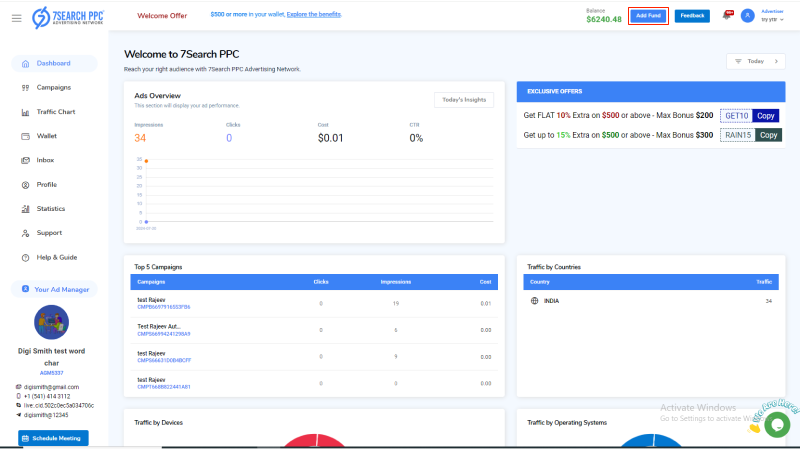The image size is (800, 449).
Task: Click the 7Search PPC logo
Action: pyautogui.click(x=68, y=18)
